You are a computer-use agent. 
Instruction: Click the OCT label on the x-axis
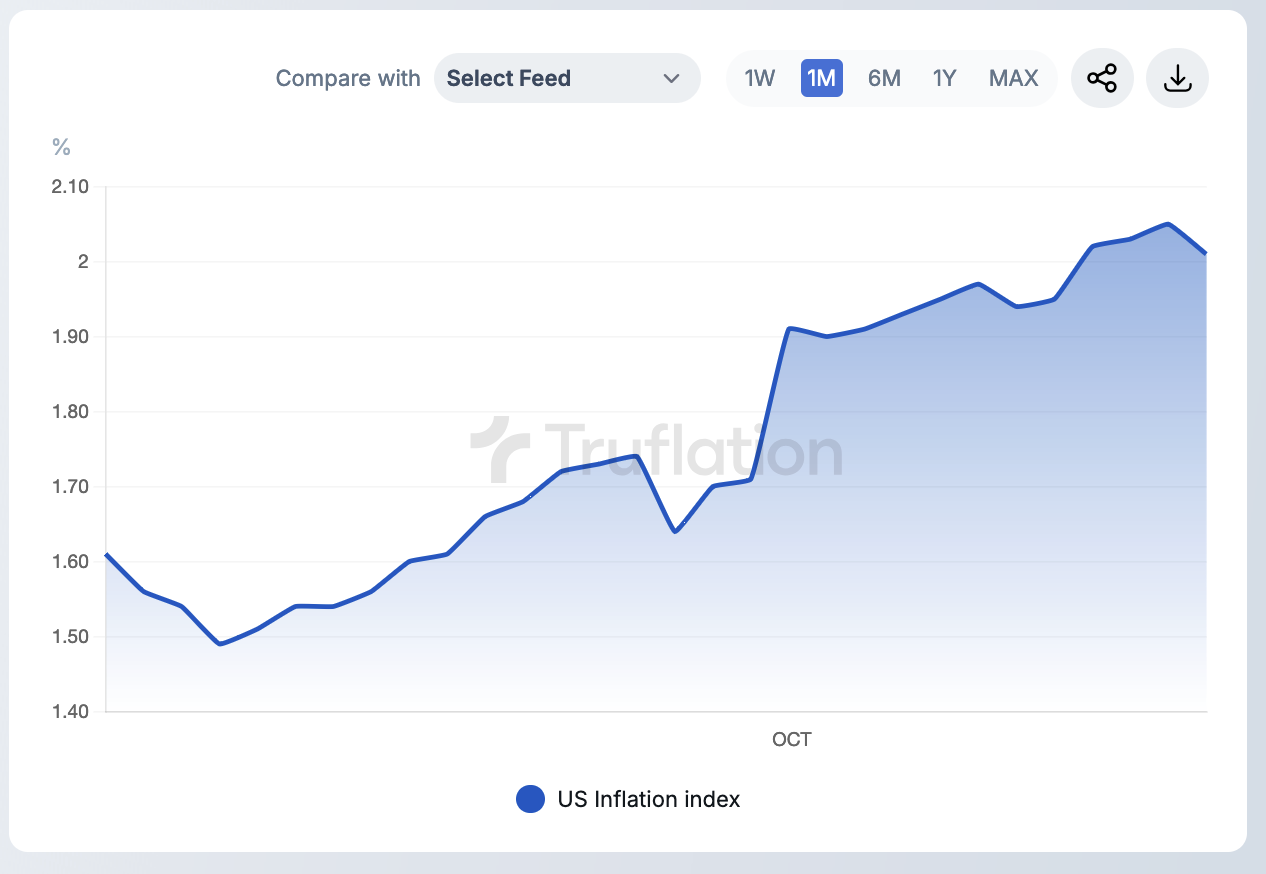pyautogui.click(x=792, y=740)
